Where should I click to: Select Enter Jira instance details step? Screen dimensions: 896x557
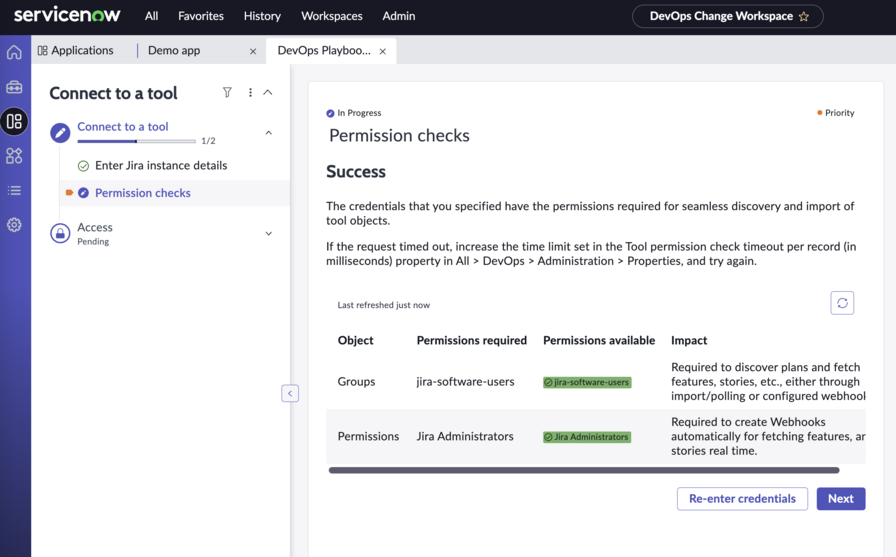point(161,166)
